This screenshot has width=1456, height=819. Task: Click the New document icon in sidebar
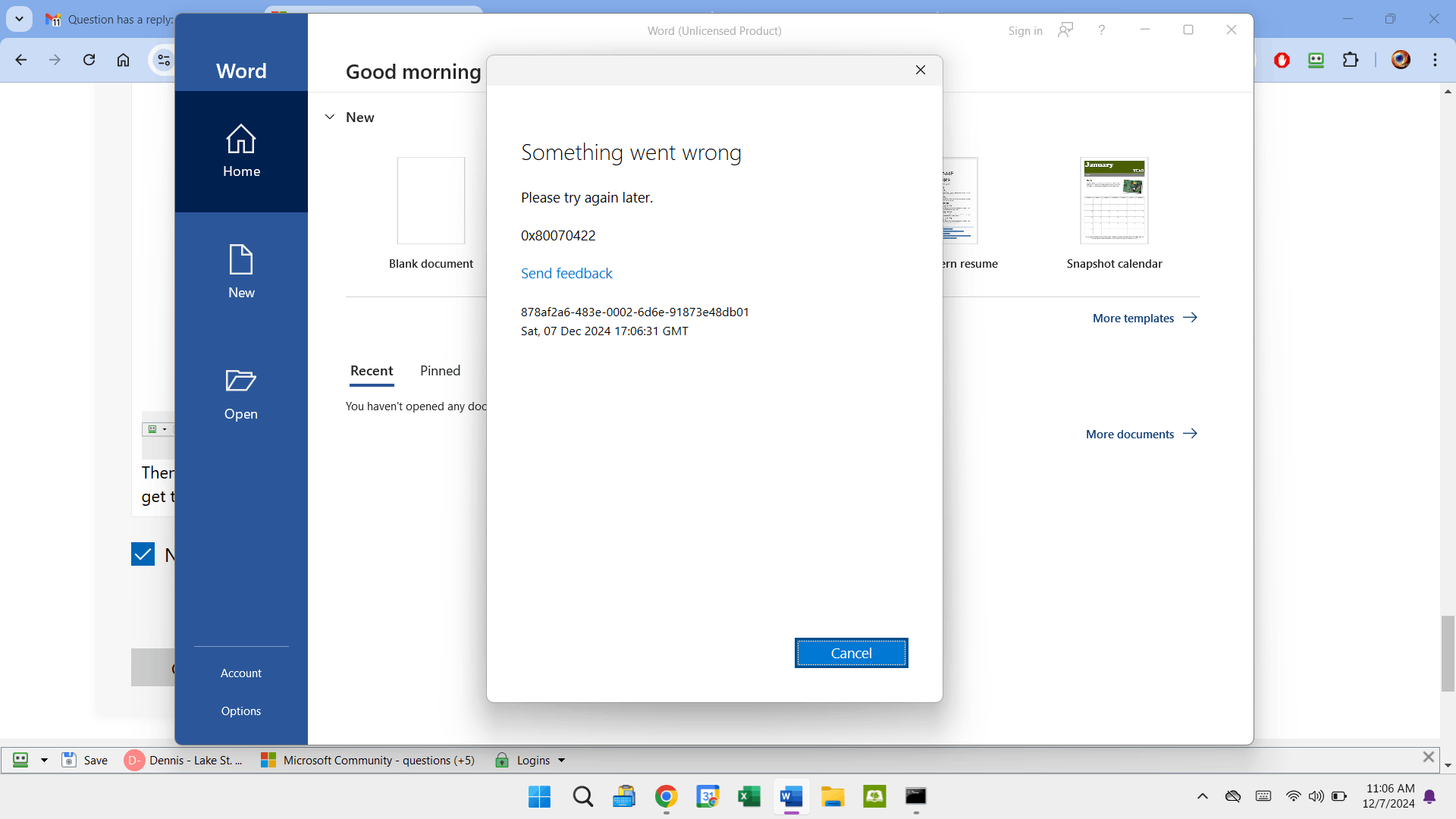[x=241, y=260]
